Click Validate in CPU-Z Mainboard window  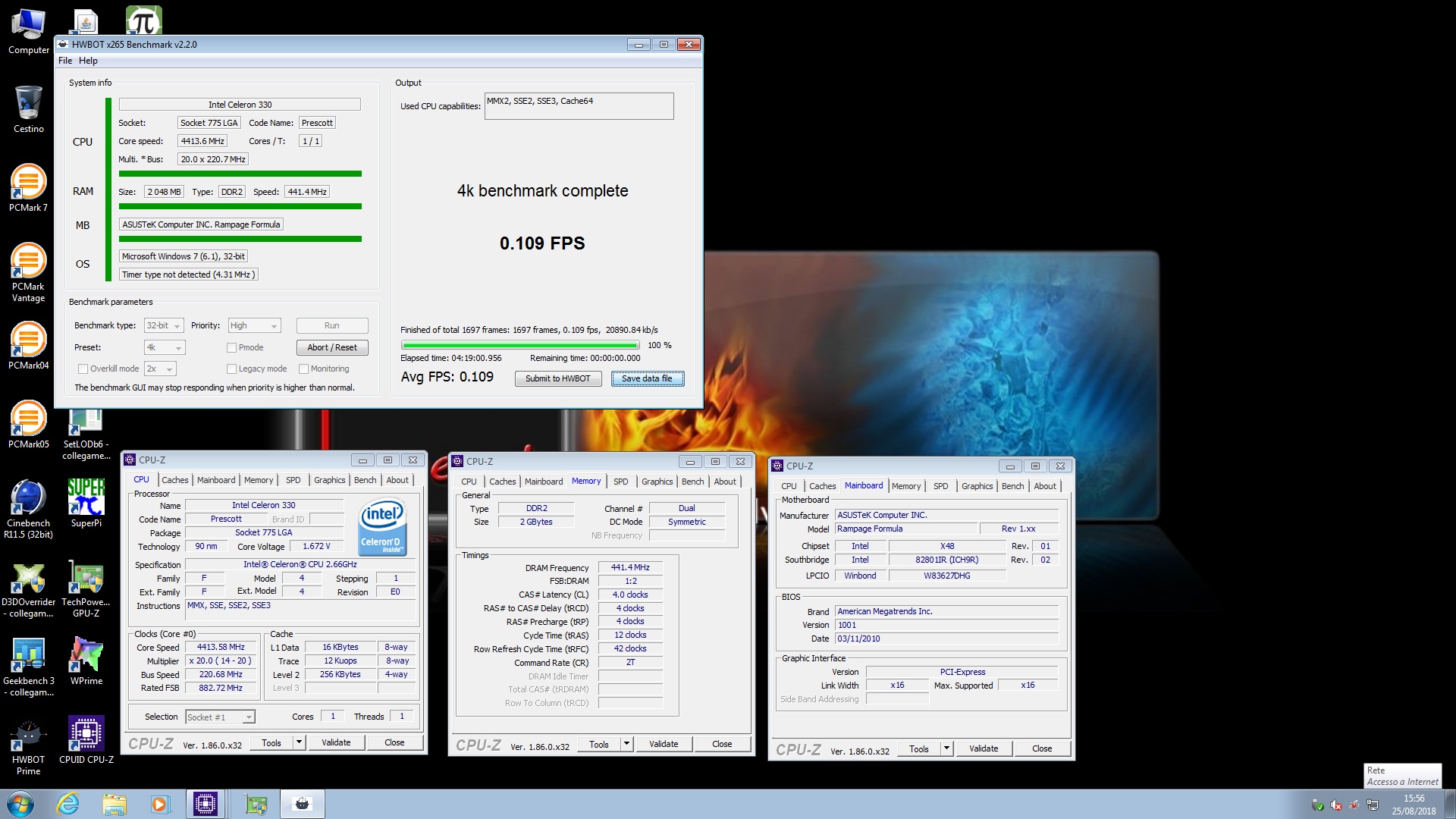tap(984, 748)
